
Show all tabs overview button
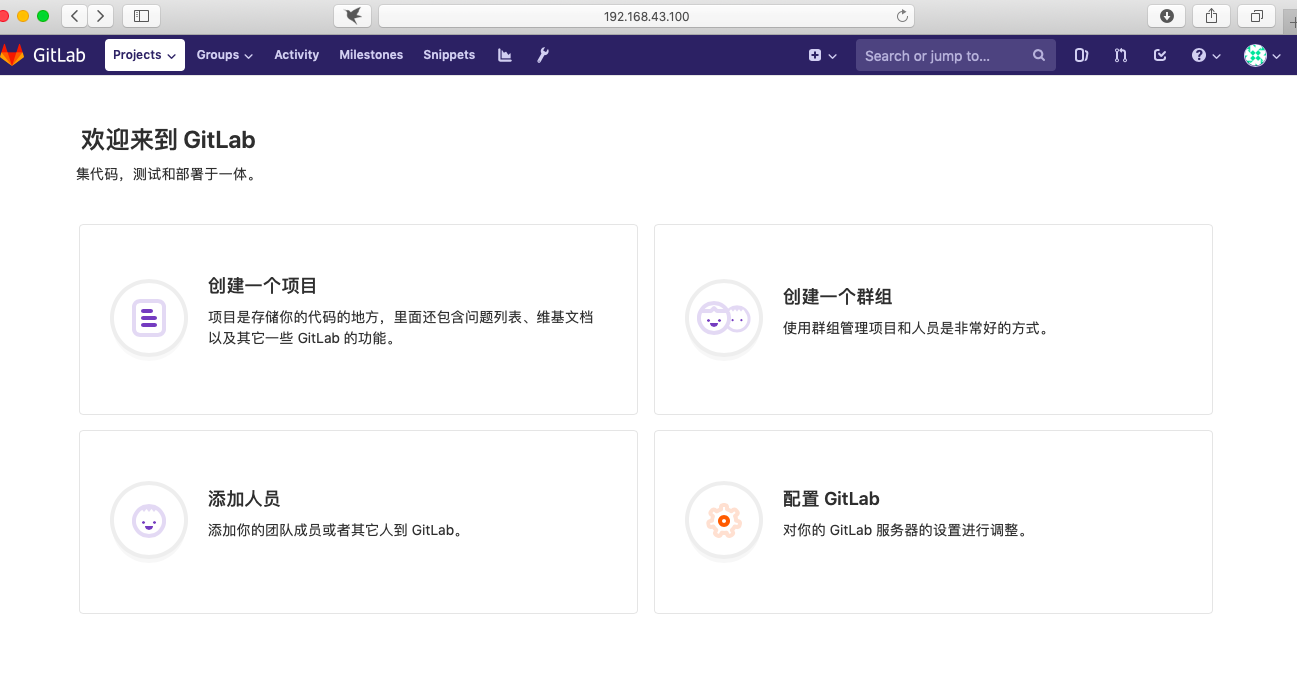pyautogui.click(x=1256, y=16)
